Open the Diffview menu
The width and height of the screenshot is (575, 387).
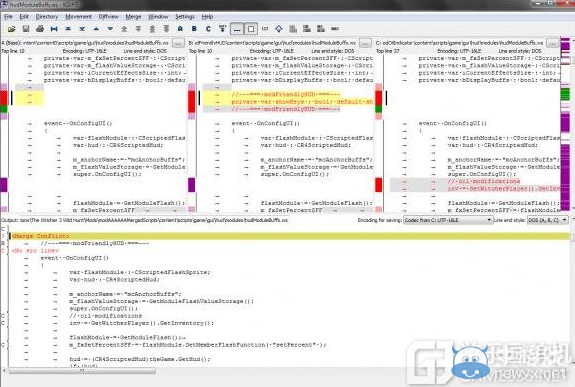click(109, 17)
